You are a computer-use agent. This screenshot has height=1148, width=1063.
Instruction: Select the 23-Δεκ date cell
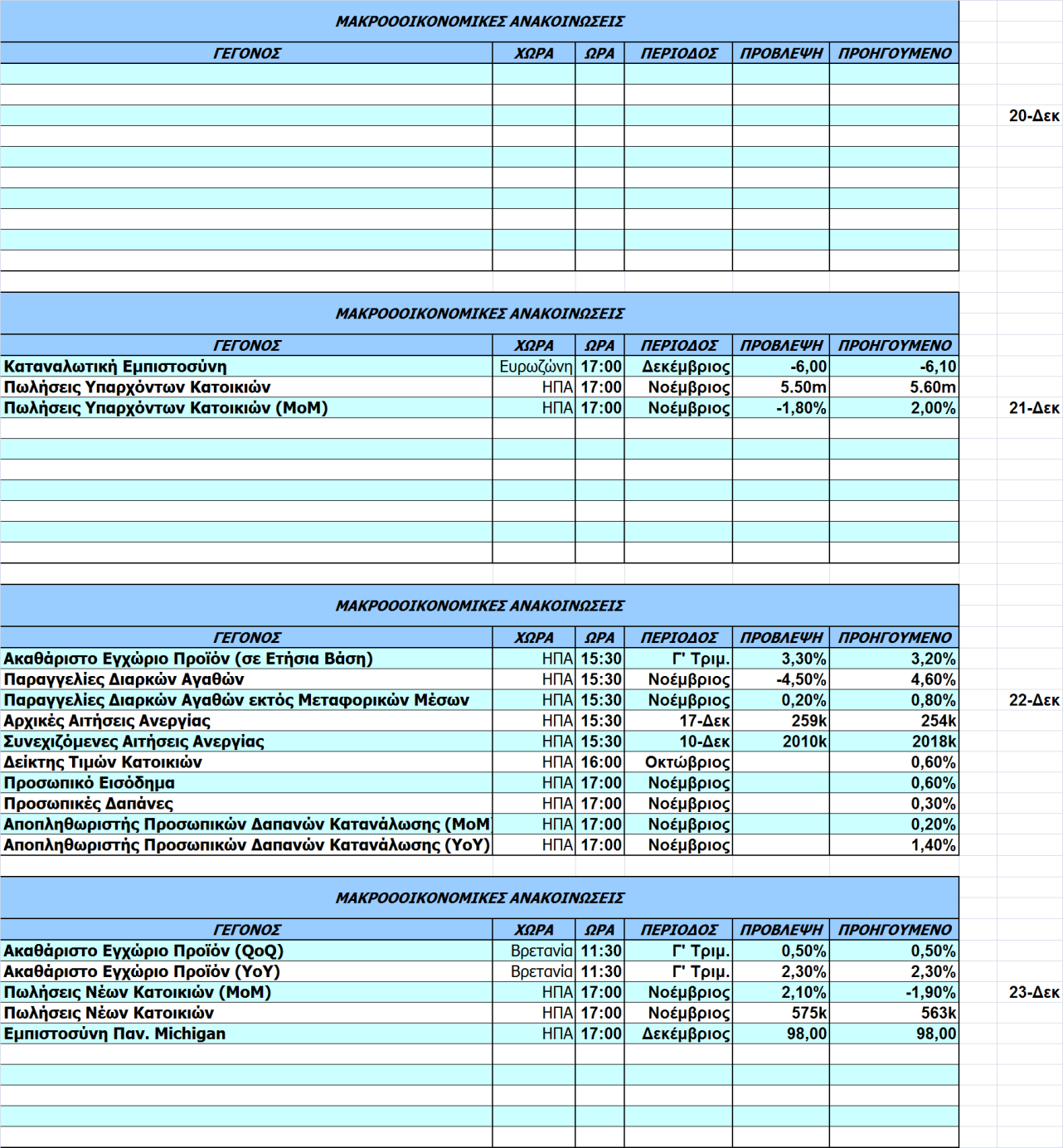pos(1029,992)
